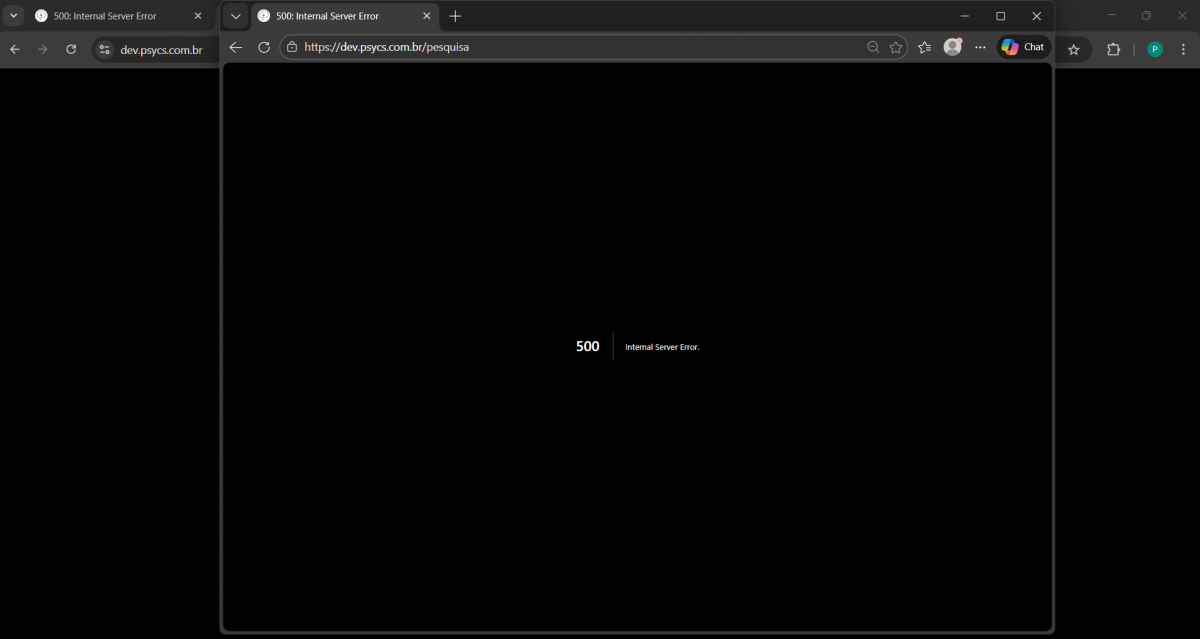Click Chrome's reload button
Screen dimensions: 1200x639
(x=71, y=49)
